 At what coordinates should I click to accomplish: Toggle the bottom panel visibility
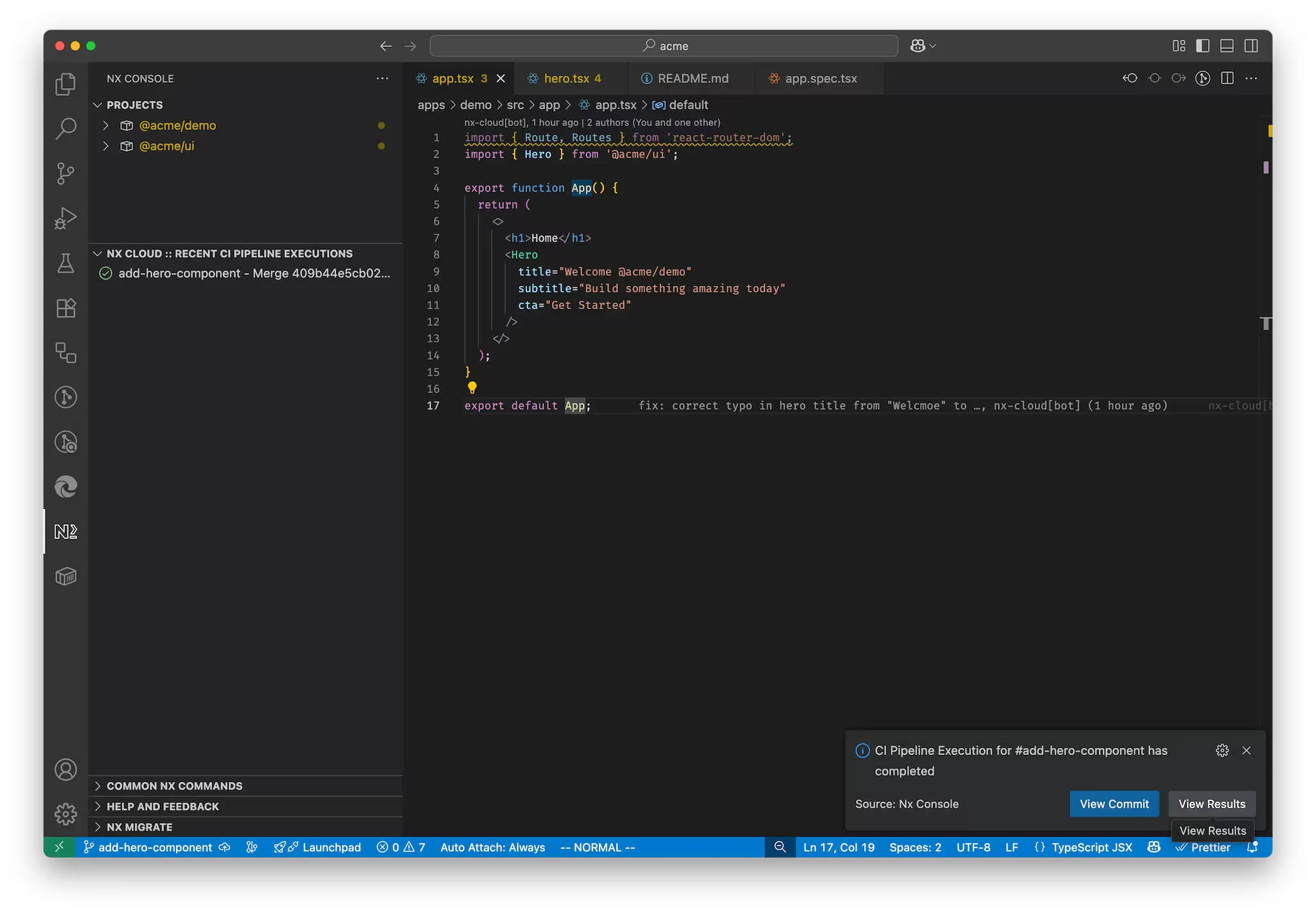tap(1227, 46)
